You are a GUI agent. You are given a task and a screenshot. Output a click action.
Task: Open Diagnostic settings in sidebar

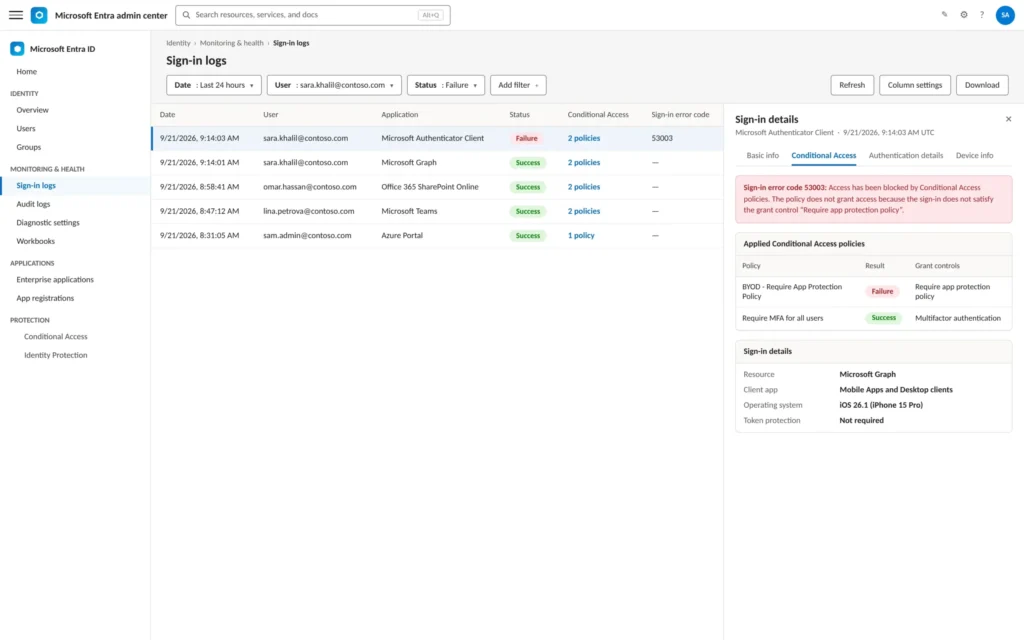click(x=75, y=223)
